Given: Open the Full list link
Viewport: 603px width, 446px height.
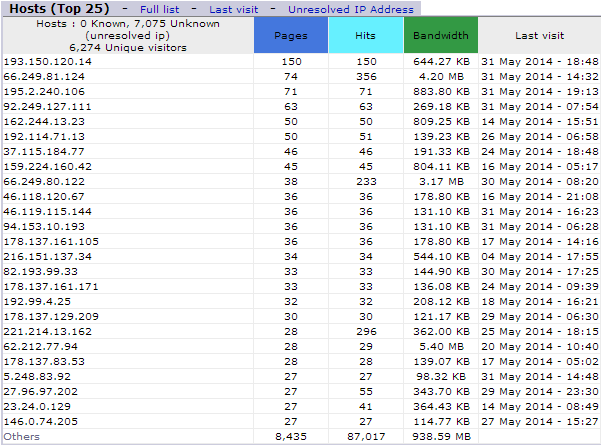Looking at the screenshot, I should pos(162,8).
